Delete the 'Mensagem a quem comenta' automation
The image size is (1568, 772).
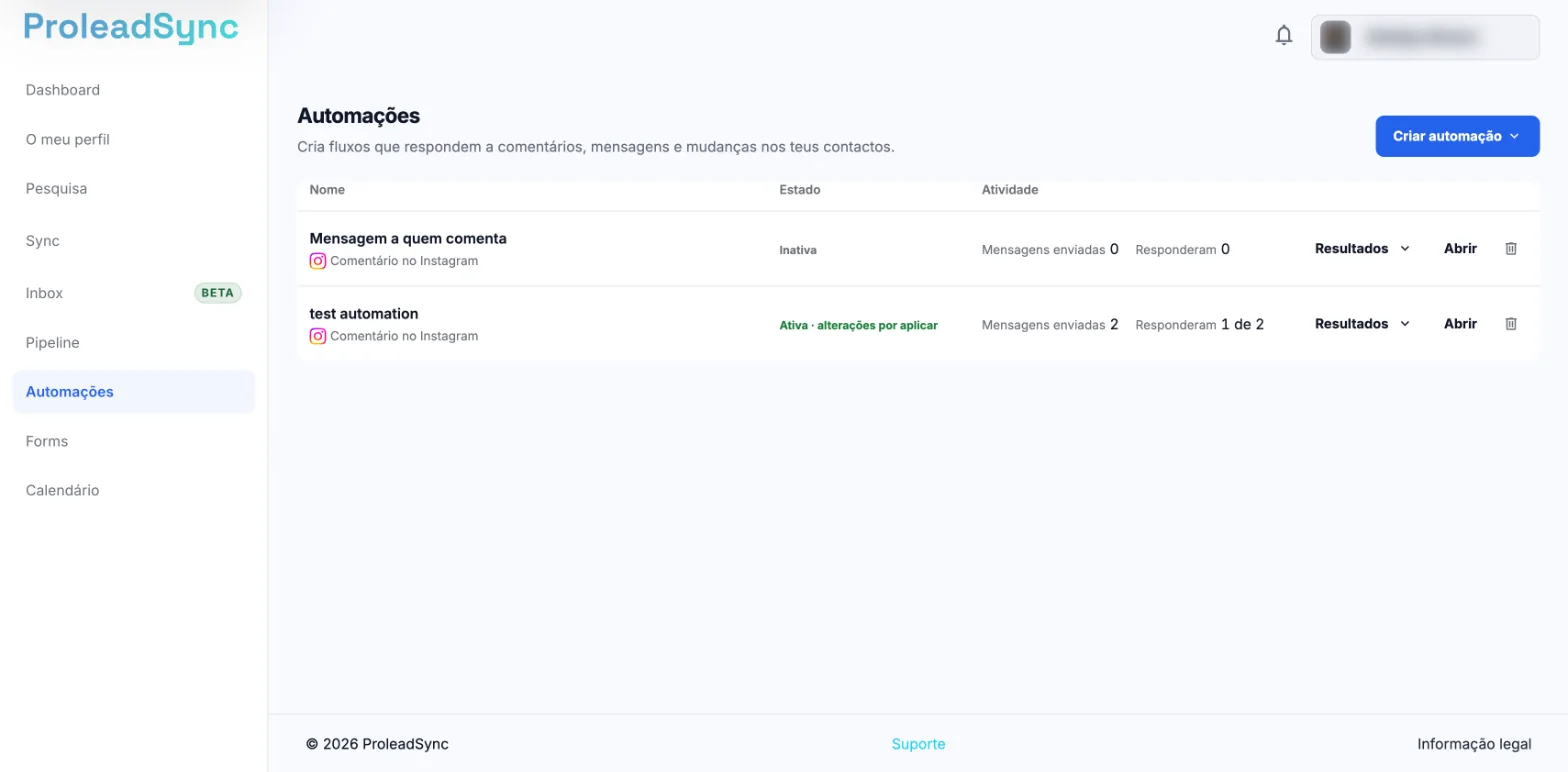click(1511, 248)
